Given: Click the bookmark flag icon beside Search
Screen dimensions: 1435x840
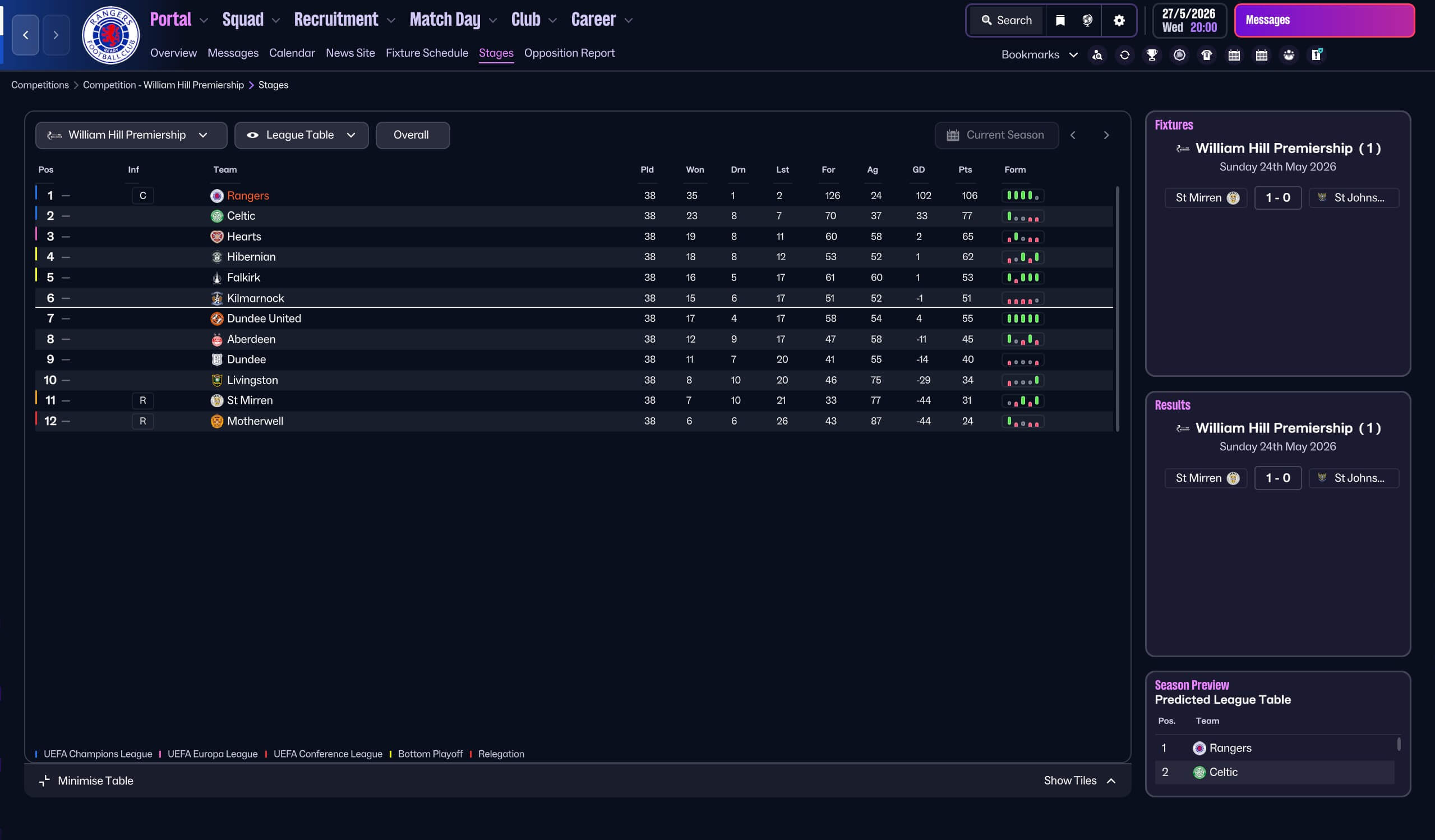Looking at the screenshot, I should [x=1060, y=21].
